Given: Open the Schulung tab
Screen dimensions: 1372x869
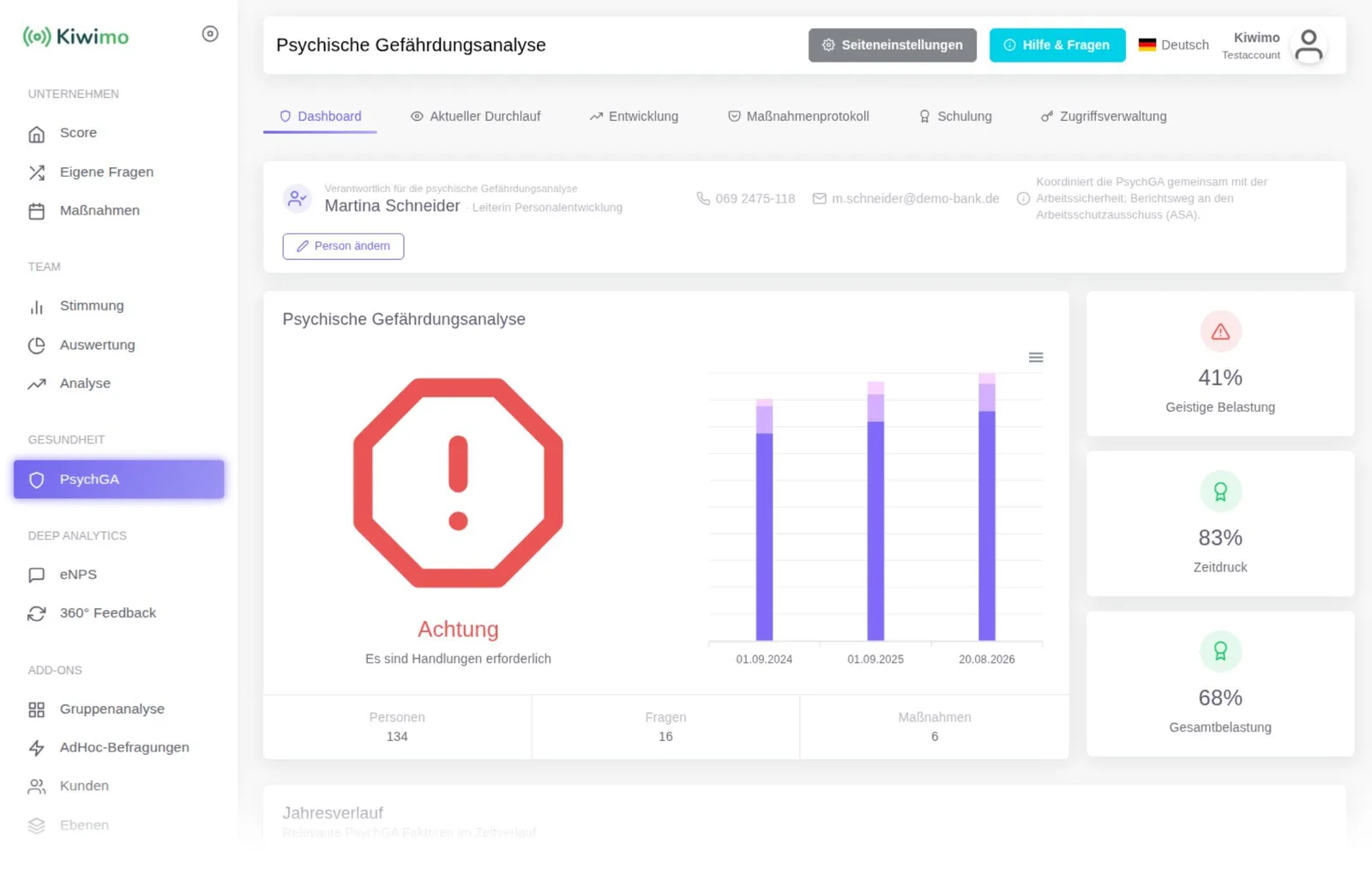Looking at the screenshot, I should [x=955, y=117].
